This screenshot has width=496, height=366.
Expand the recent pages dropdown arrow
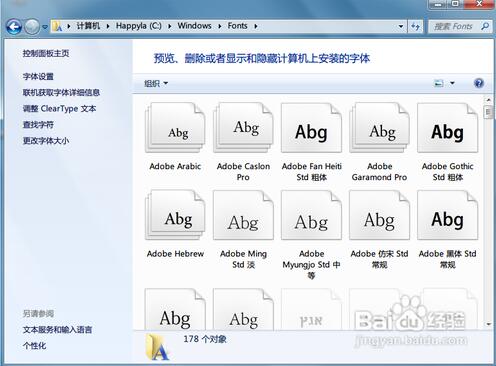[45, 27]
